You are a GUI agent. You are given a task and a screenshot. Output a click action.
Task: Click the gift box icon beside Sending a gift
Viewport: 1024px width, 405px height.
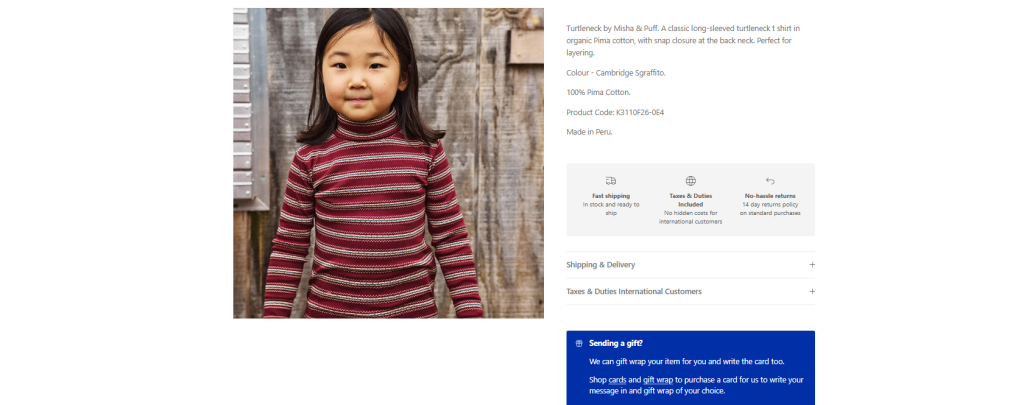point(579,344)
